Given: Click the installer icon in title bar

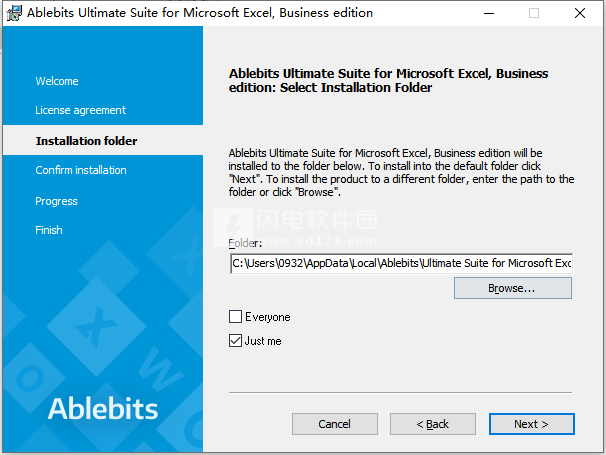Looking at the screenshot, I should [14, 13].
